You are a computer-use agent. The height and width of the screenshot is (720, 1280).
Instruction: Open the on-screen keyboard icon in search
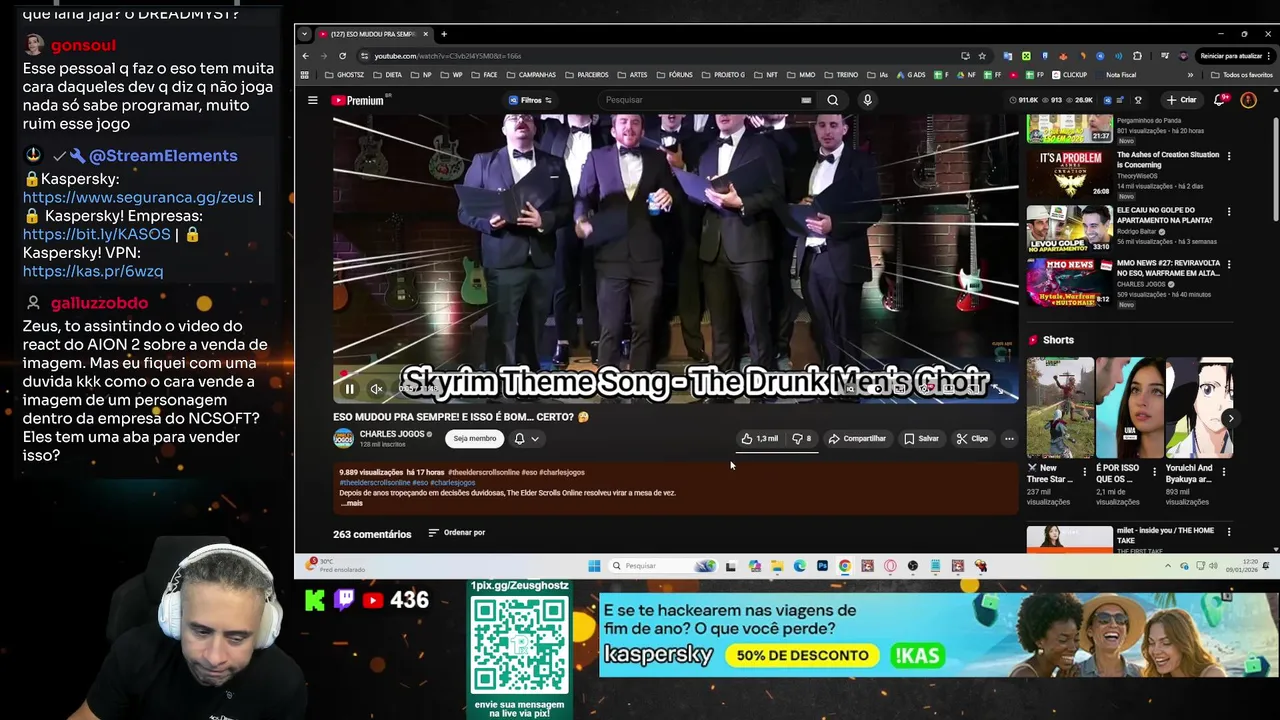(x=806, y=100)
